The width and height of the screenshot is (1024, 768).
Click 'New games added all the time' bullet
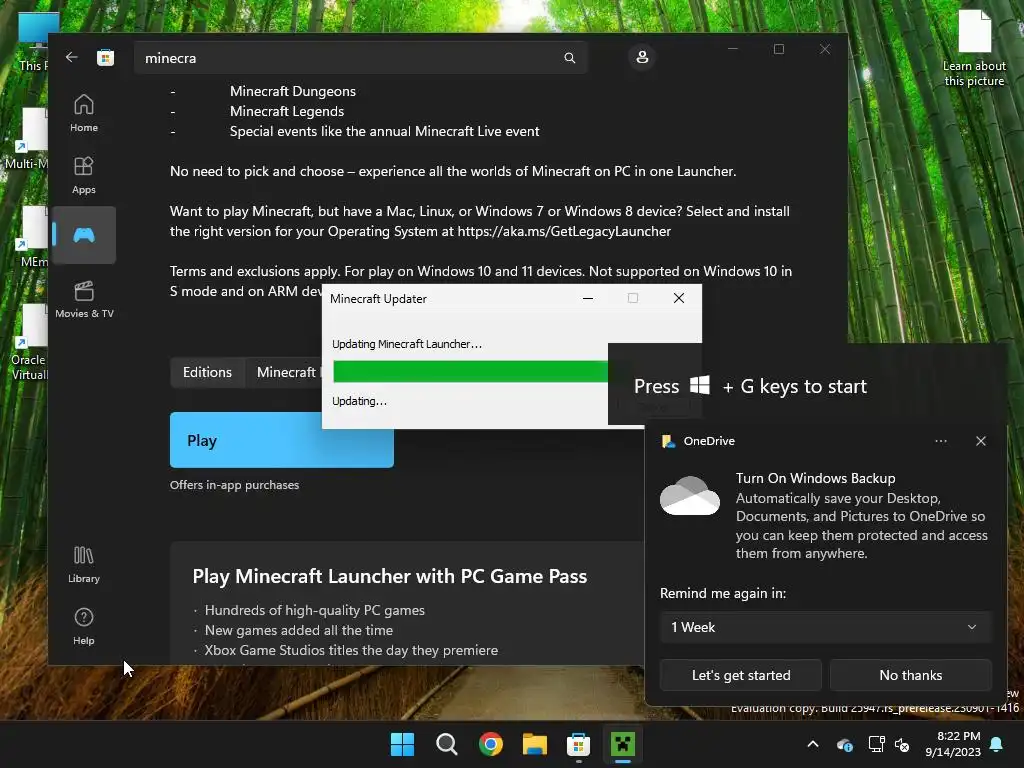(298, 630)
